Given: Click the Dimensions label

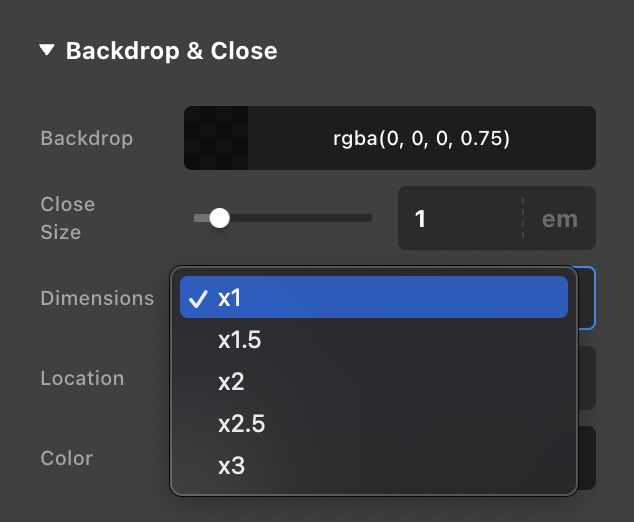Looking at the screenshot, I should (x=97, y=298).
